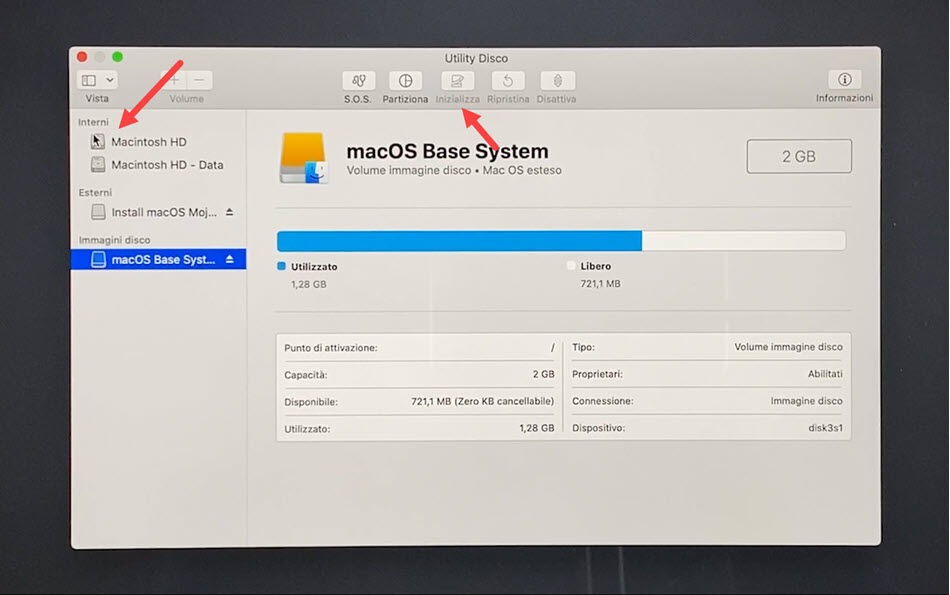Click the 2 GB capacity badge
This screenshot has width=950, height=595.
pyautogui.click(x=798, y=156)
